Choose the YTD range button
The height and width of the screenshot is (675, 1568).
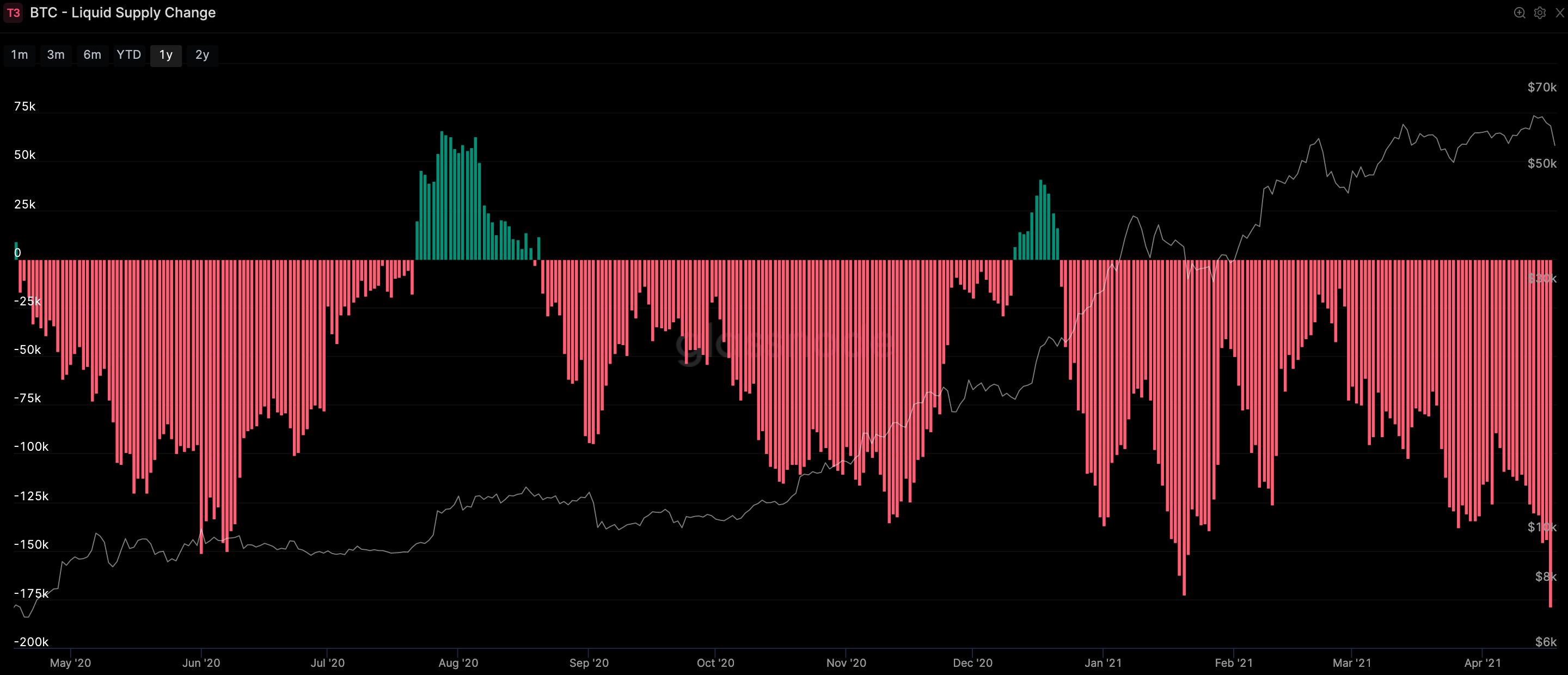point(129,55)
